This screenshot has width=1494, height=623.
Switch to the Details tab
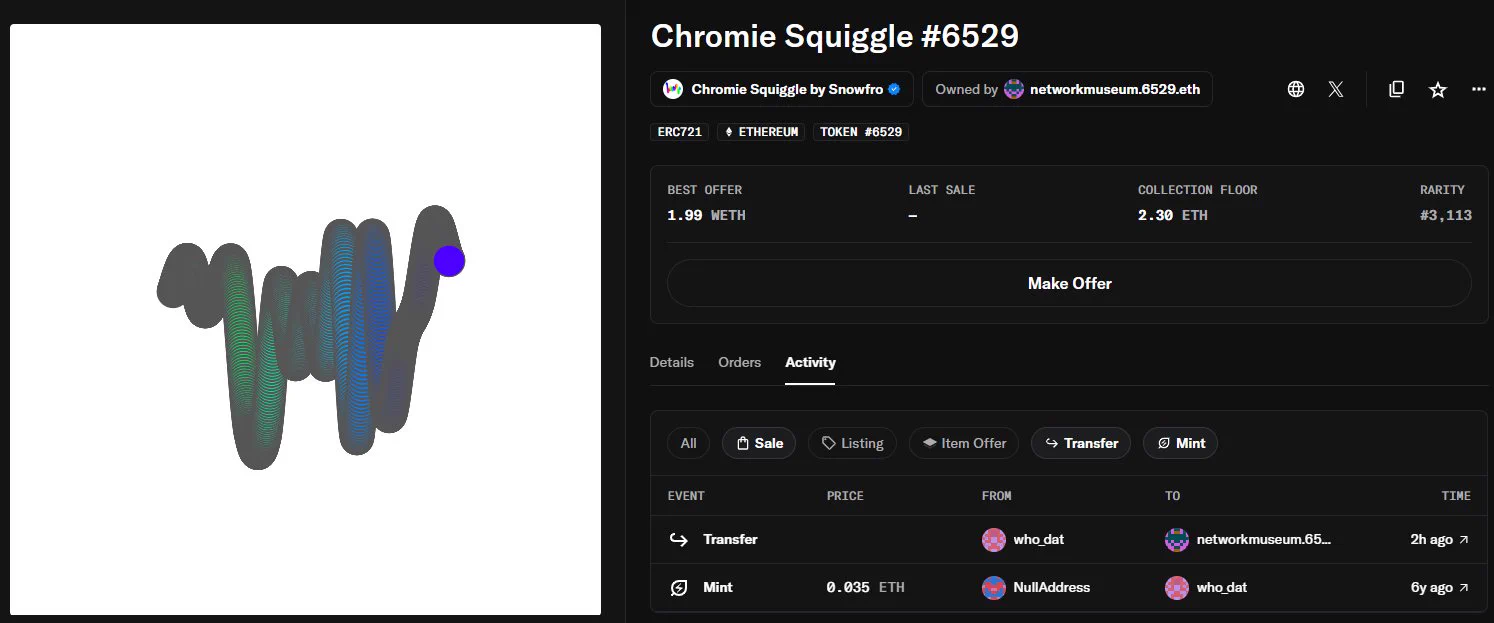coord(671,362)
